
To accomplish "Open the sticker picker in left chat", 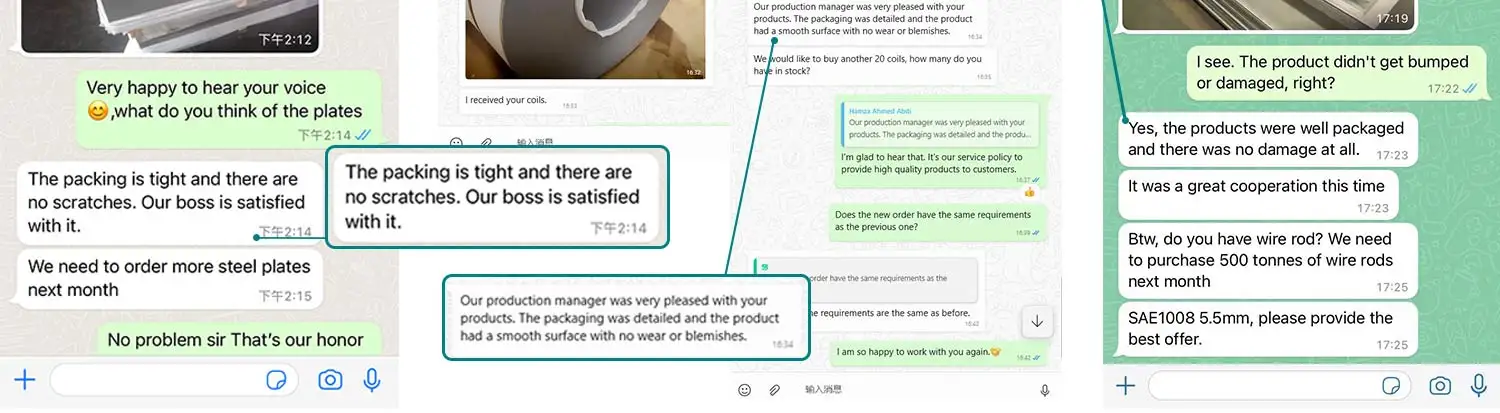I will coord(277,380).
